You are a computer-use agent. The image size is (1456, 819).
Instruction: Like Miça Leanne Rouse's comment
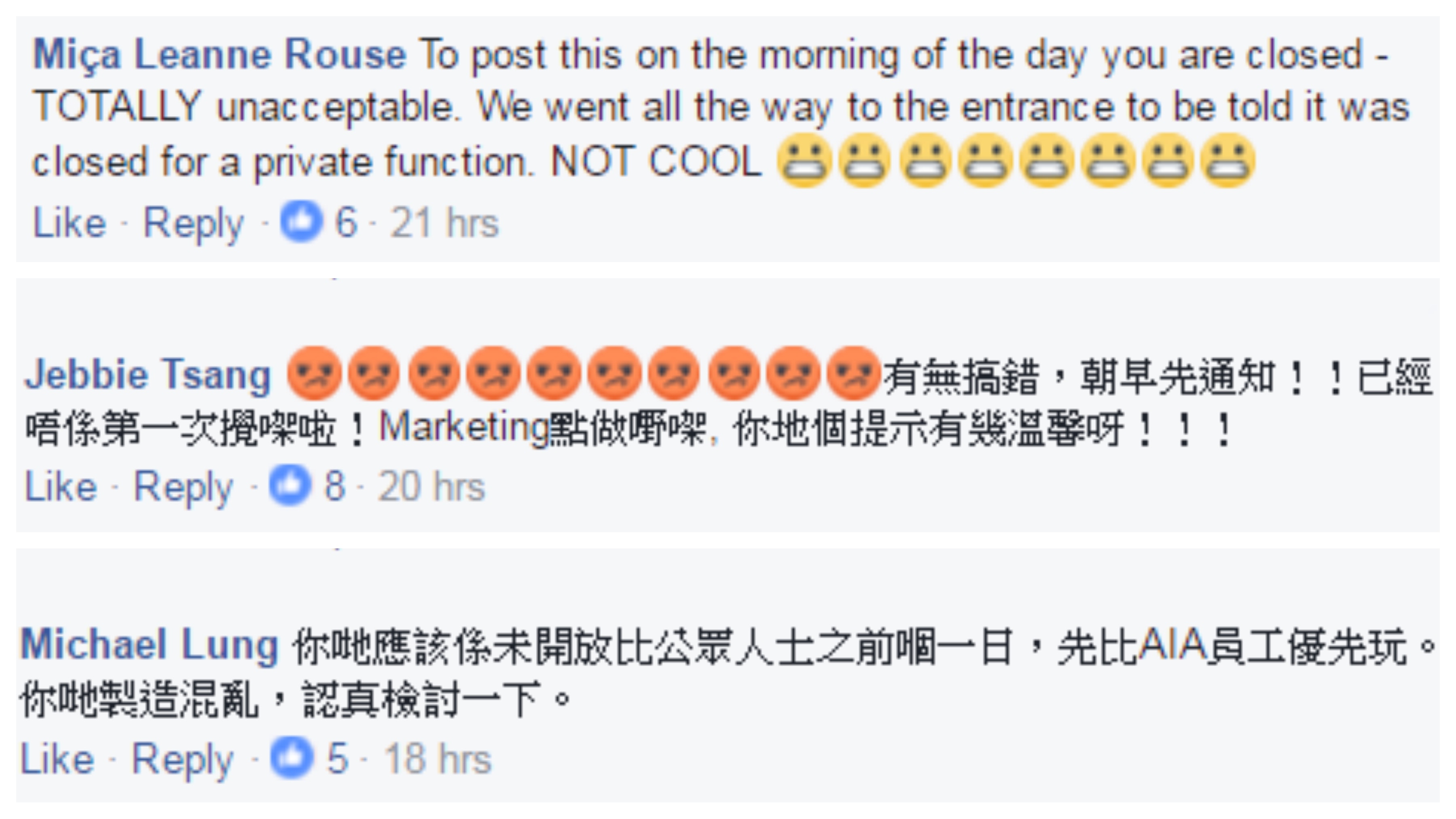[70, 223]
